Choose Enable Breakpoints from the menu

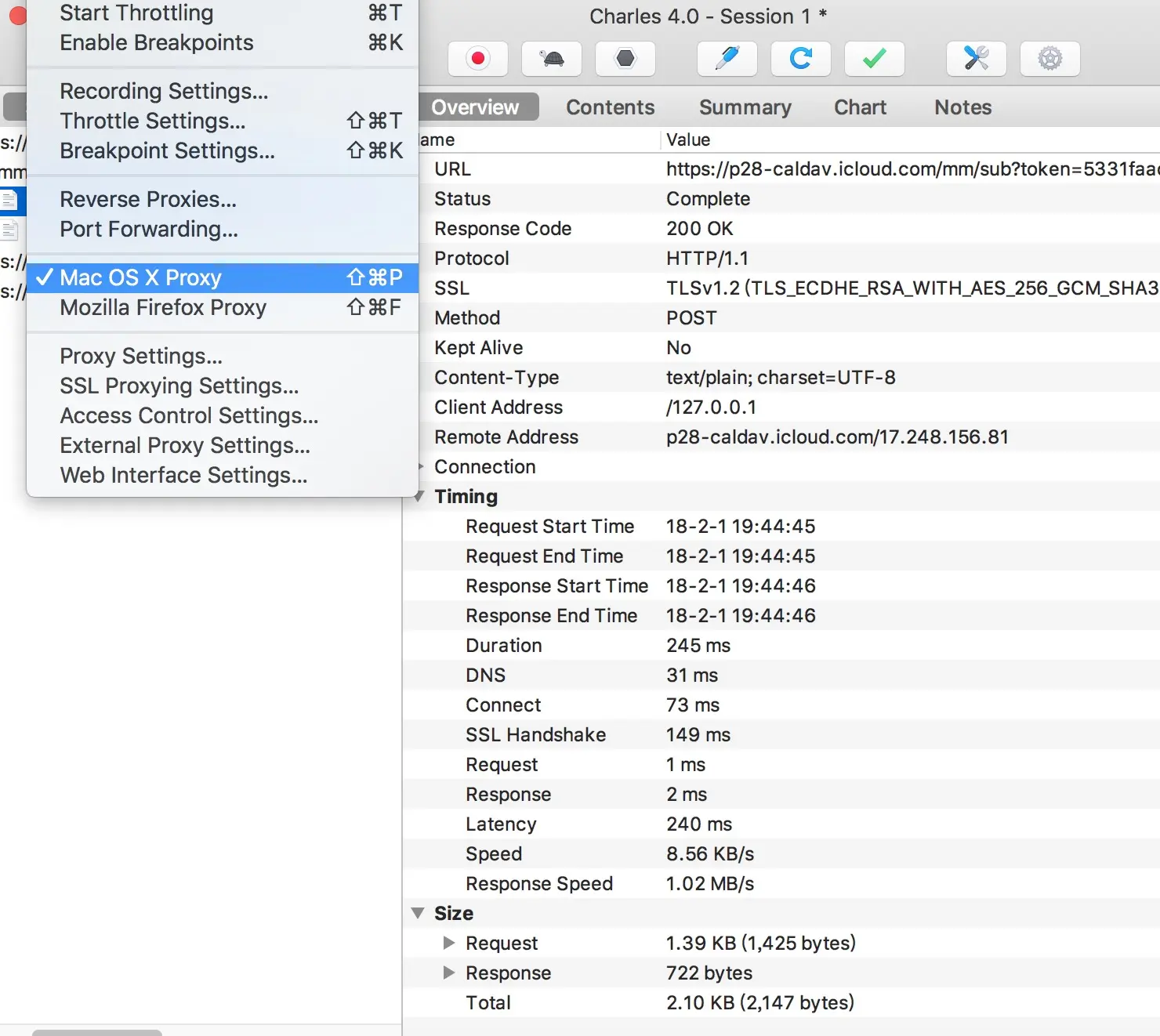[x=223, y=42]
